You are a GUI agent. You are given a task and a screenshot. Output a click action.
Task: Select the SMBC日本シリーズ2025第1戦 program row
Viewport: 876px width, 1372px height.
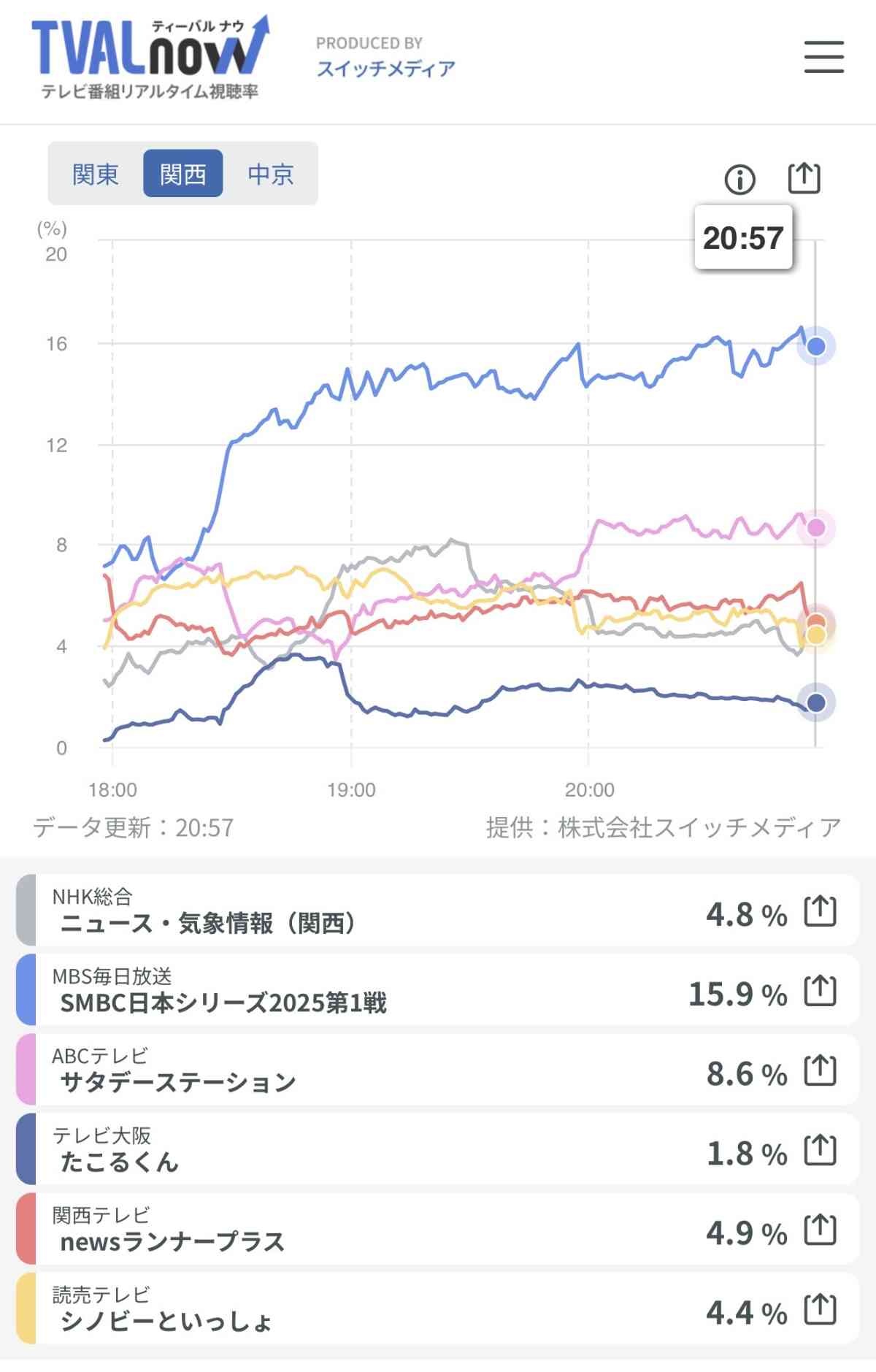(365, 991)
